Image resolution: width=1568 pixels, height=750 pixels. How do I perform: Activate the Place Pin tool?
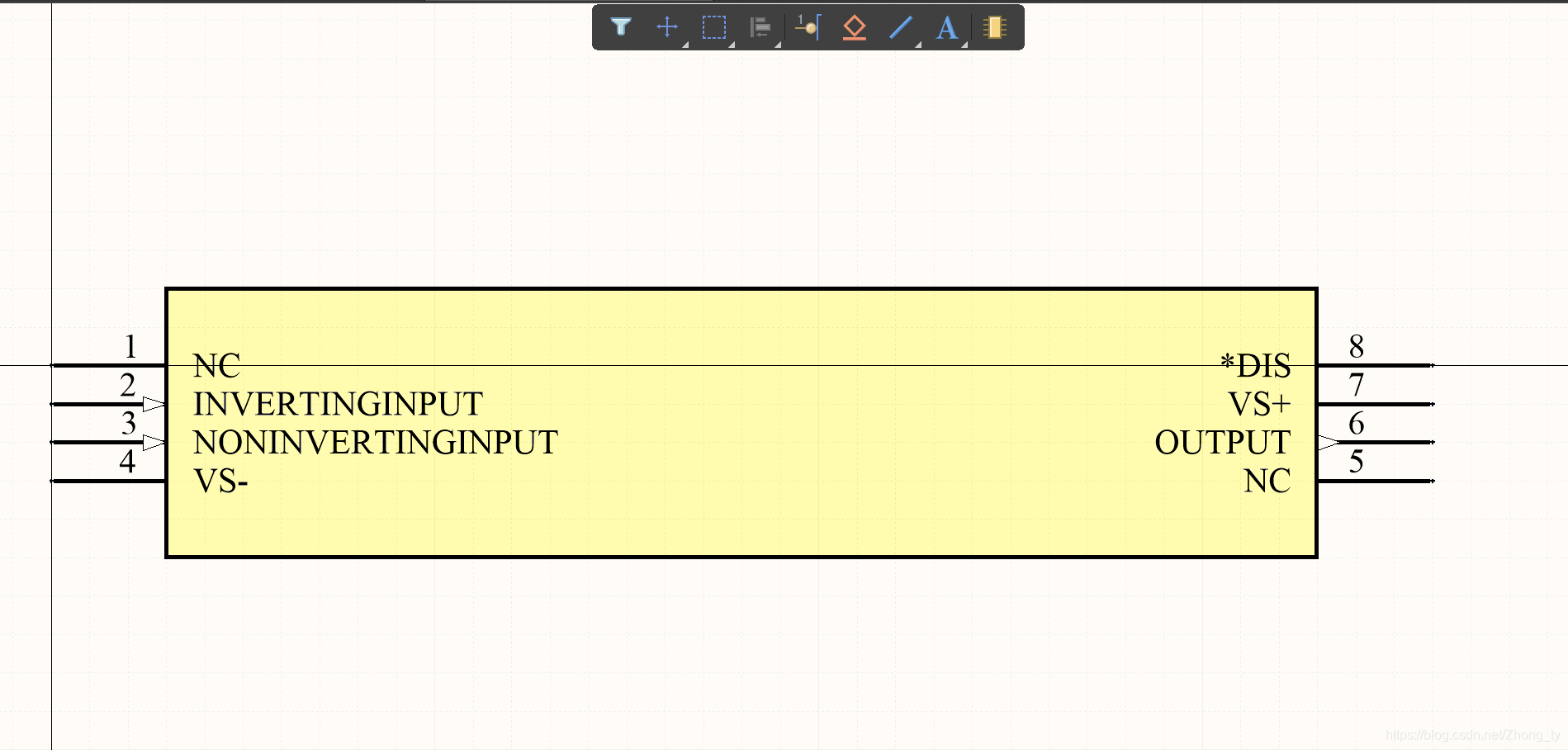[x=808, y=27]
